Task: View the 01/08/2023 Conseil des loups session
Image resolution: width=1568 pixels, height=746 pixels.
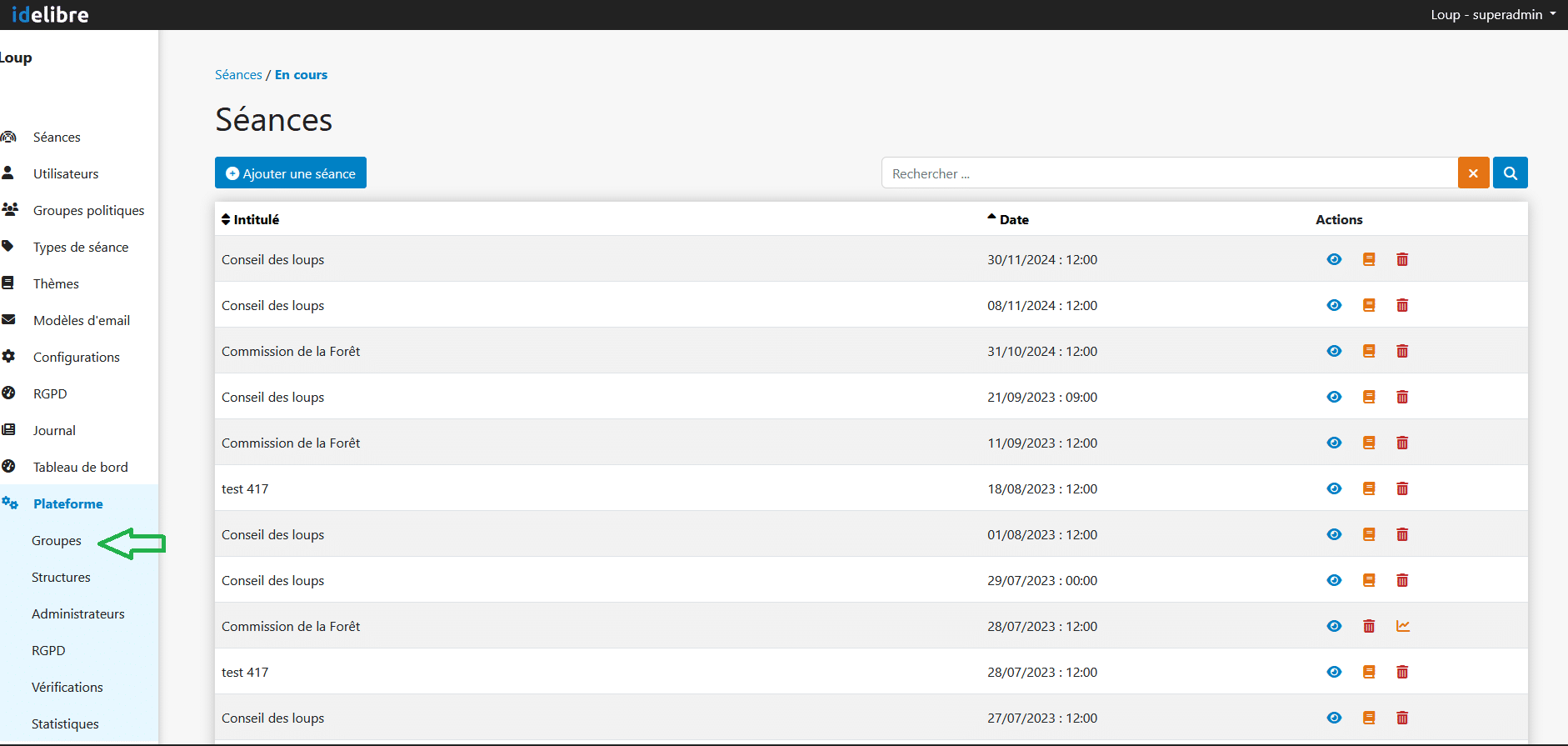Action: [x=1334, y=534]
